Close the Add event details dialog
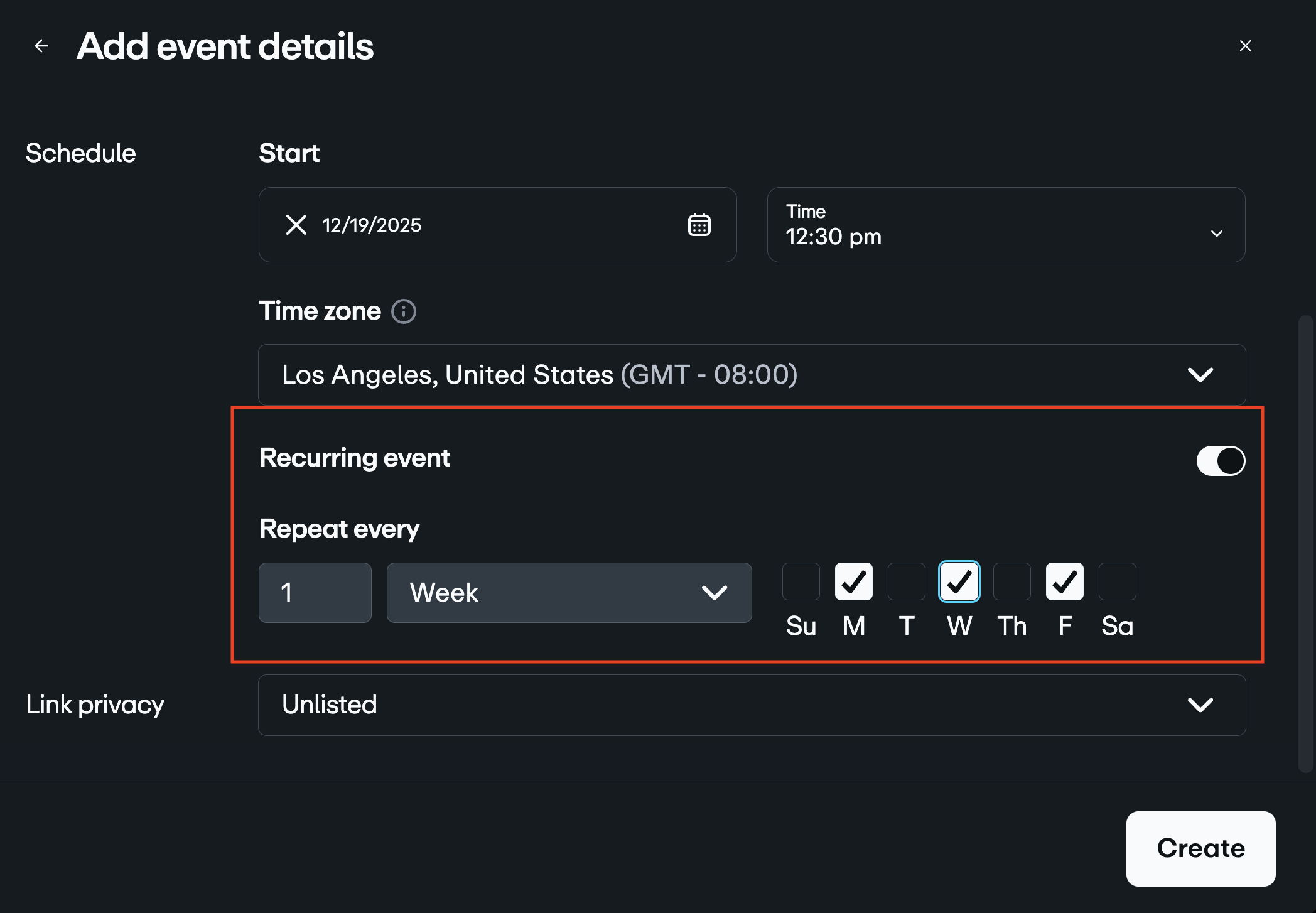The height and width of the screenshot is (913, 1316). [1245, 45]
